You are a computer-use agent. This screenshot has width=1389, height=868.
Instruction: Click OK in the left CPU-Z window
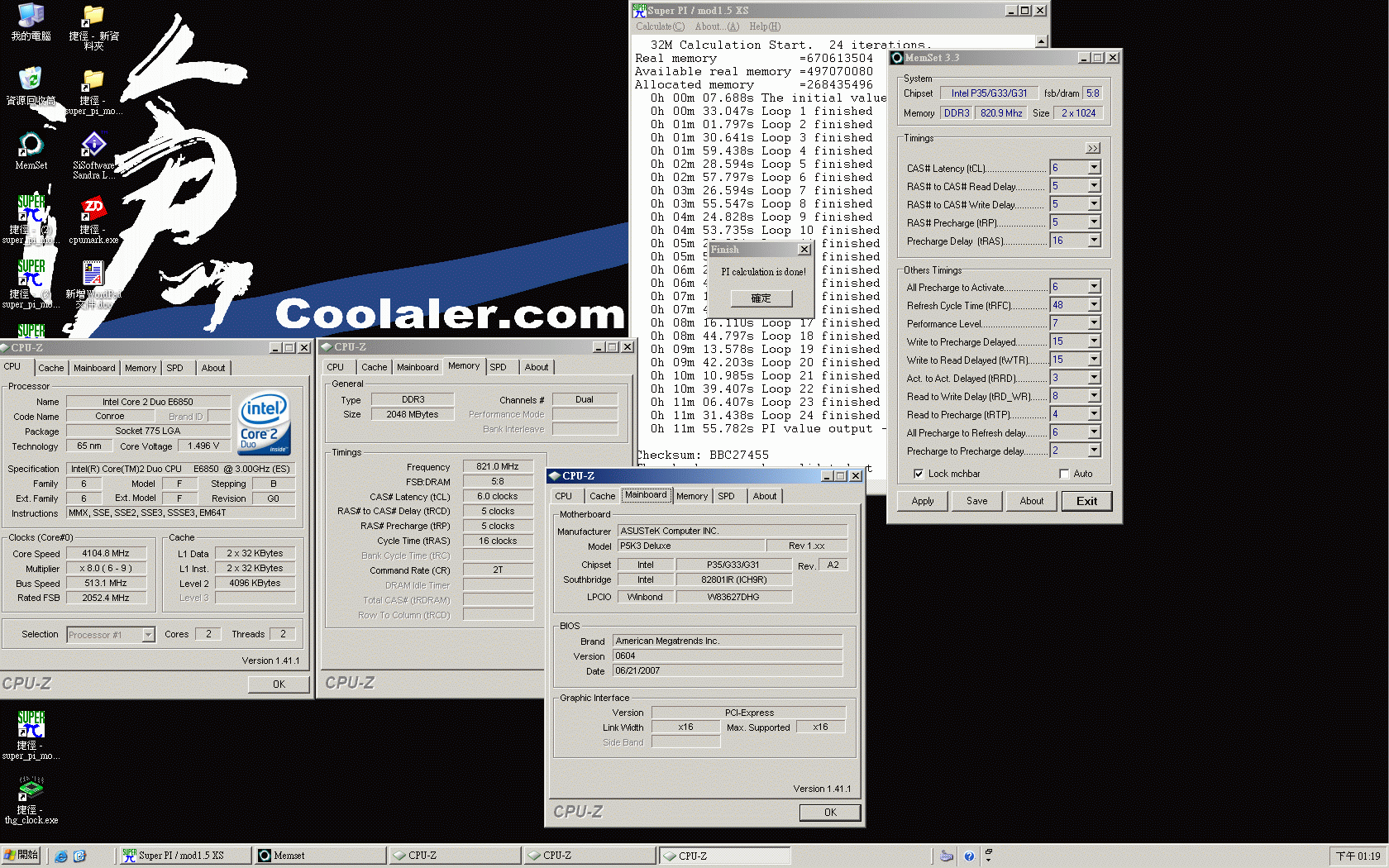click(x=279, y=684)
